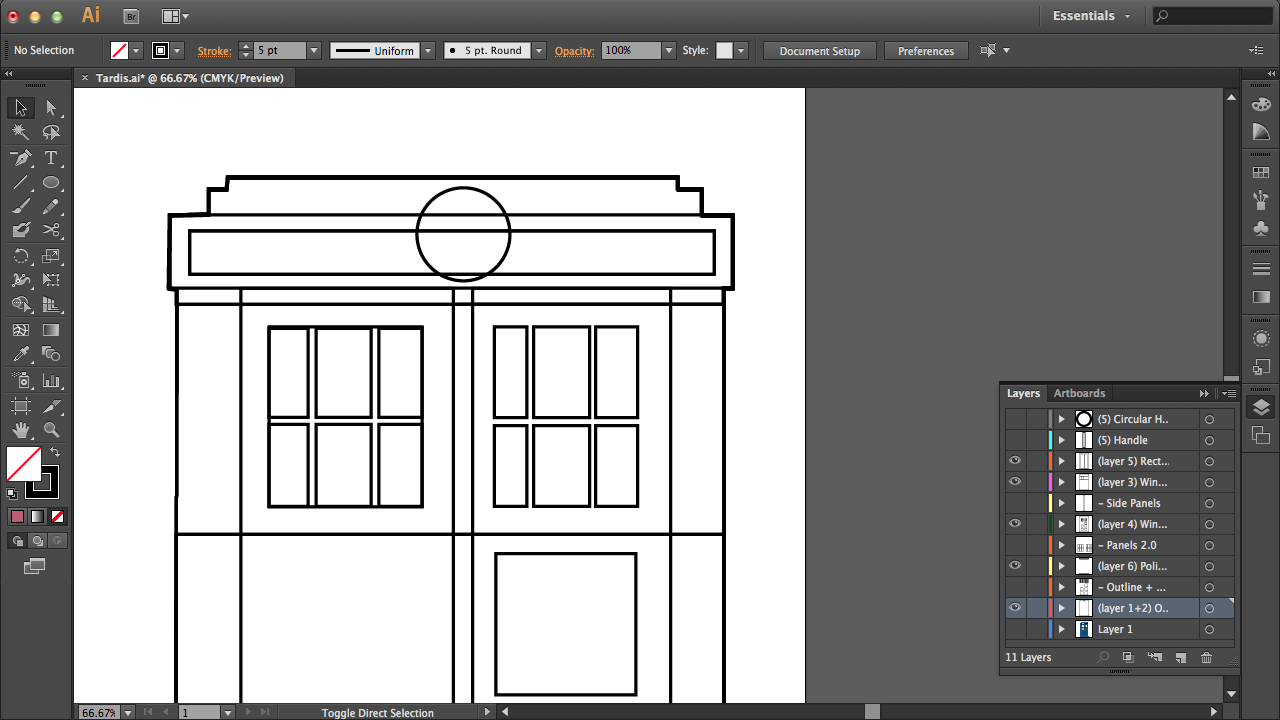Show the – Side Panels layer
This screenshot has width=1280, height=720.
click(1015, 503)
